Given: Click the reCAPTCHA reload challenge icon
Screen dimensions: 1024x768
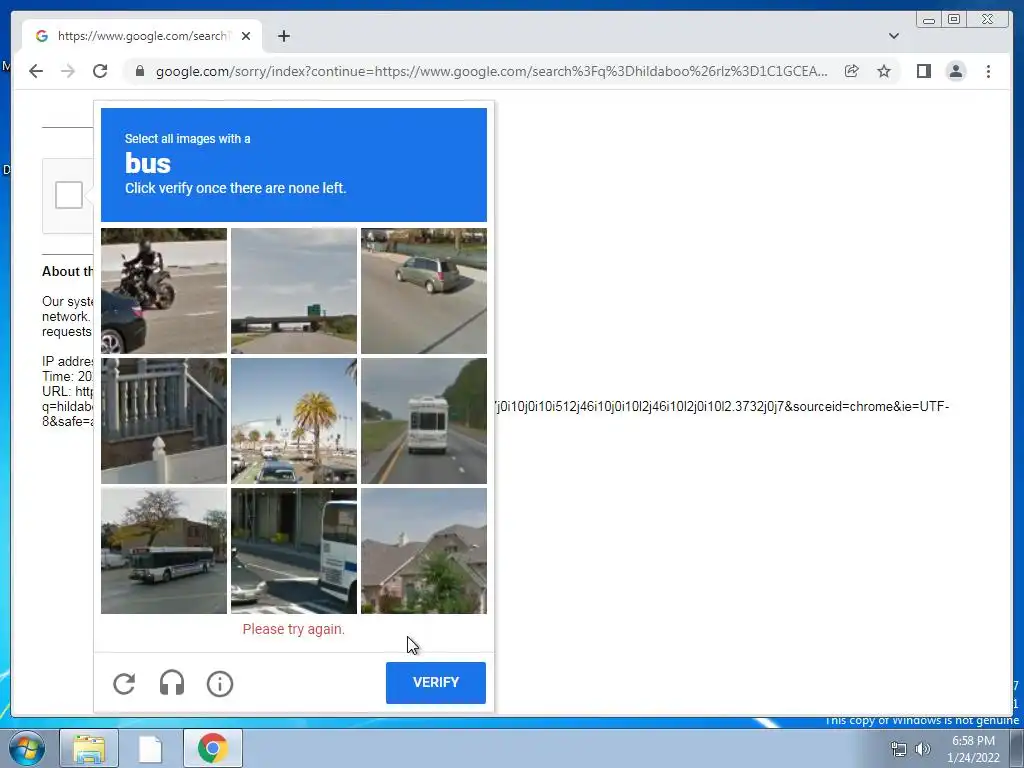Looking at the screenshot, I should (124, 684).
